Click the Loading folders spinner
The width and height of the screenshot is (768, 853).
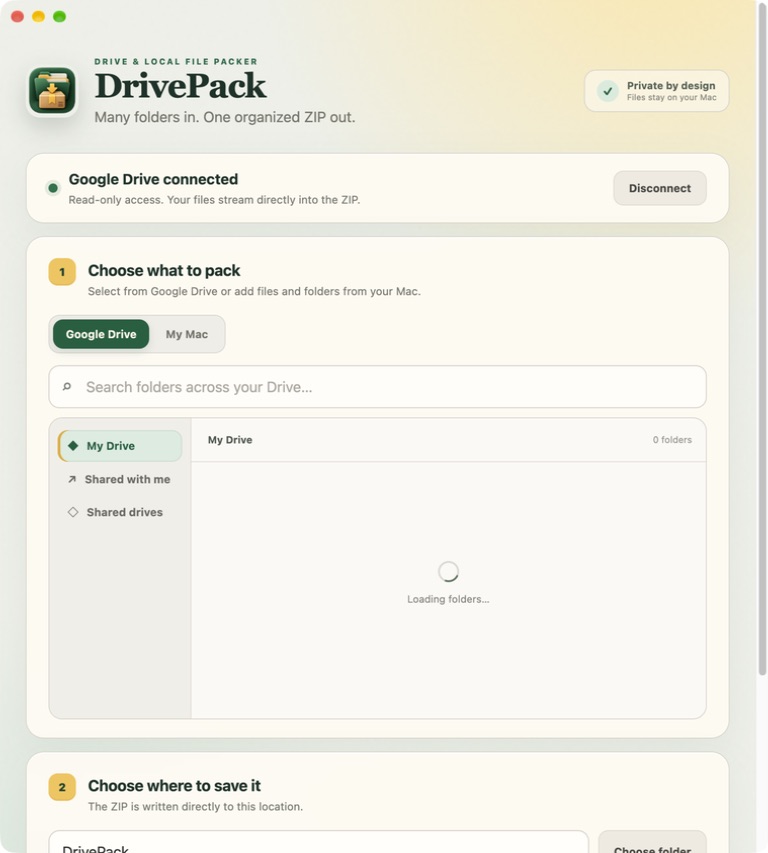coord(448,571)
